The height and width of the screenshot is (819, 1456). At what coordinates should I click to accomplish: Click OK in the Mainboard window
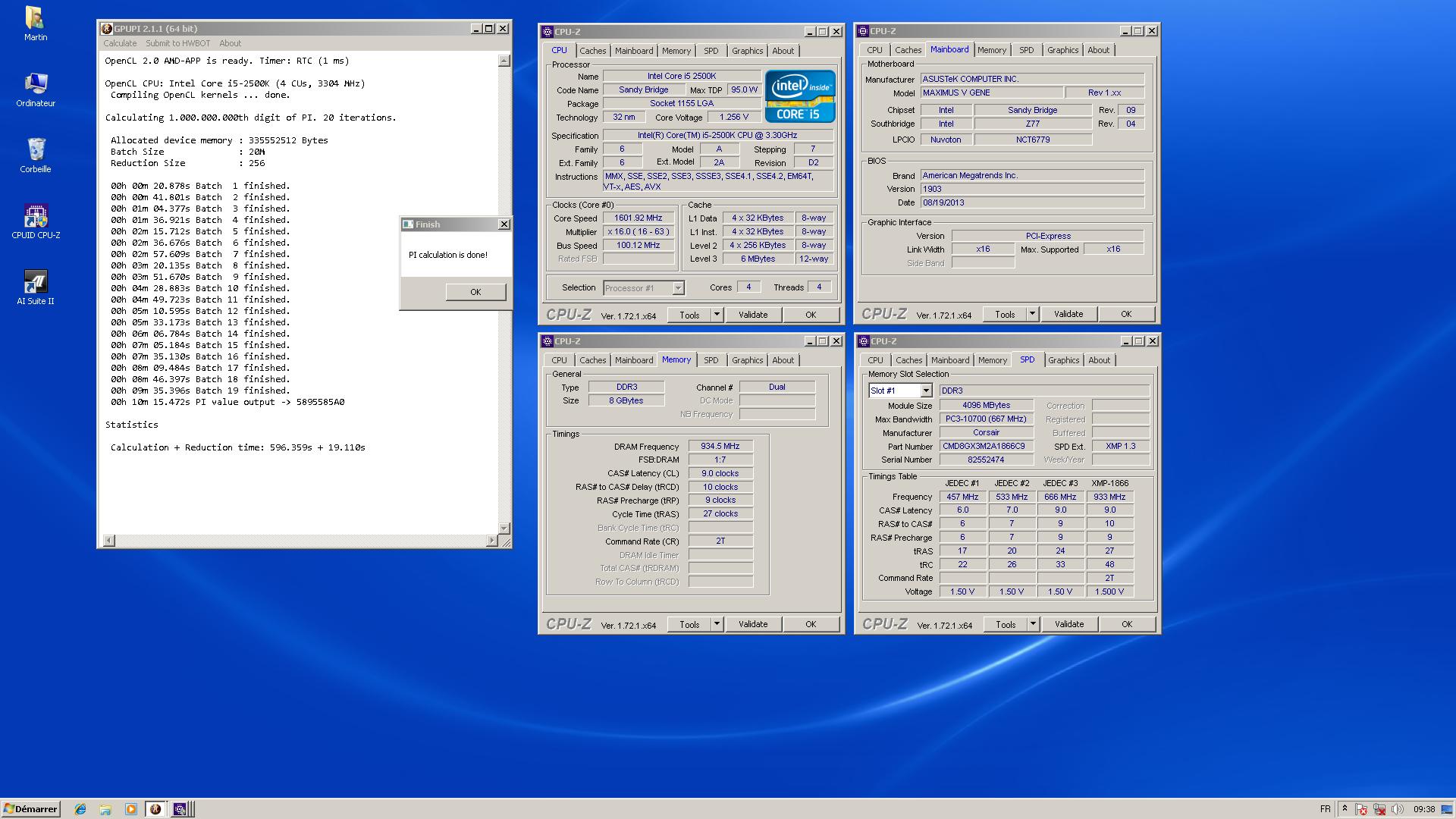[x=1126, y=314]
